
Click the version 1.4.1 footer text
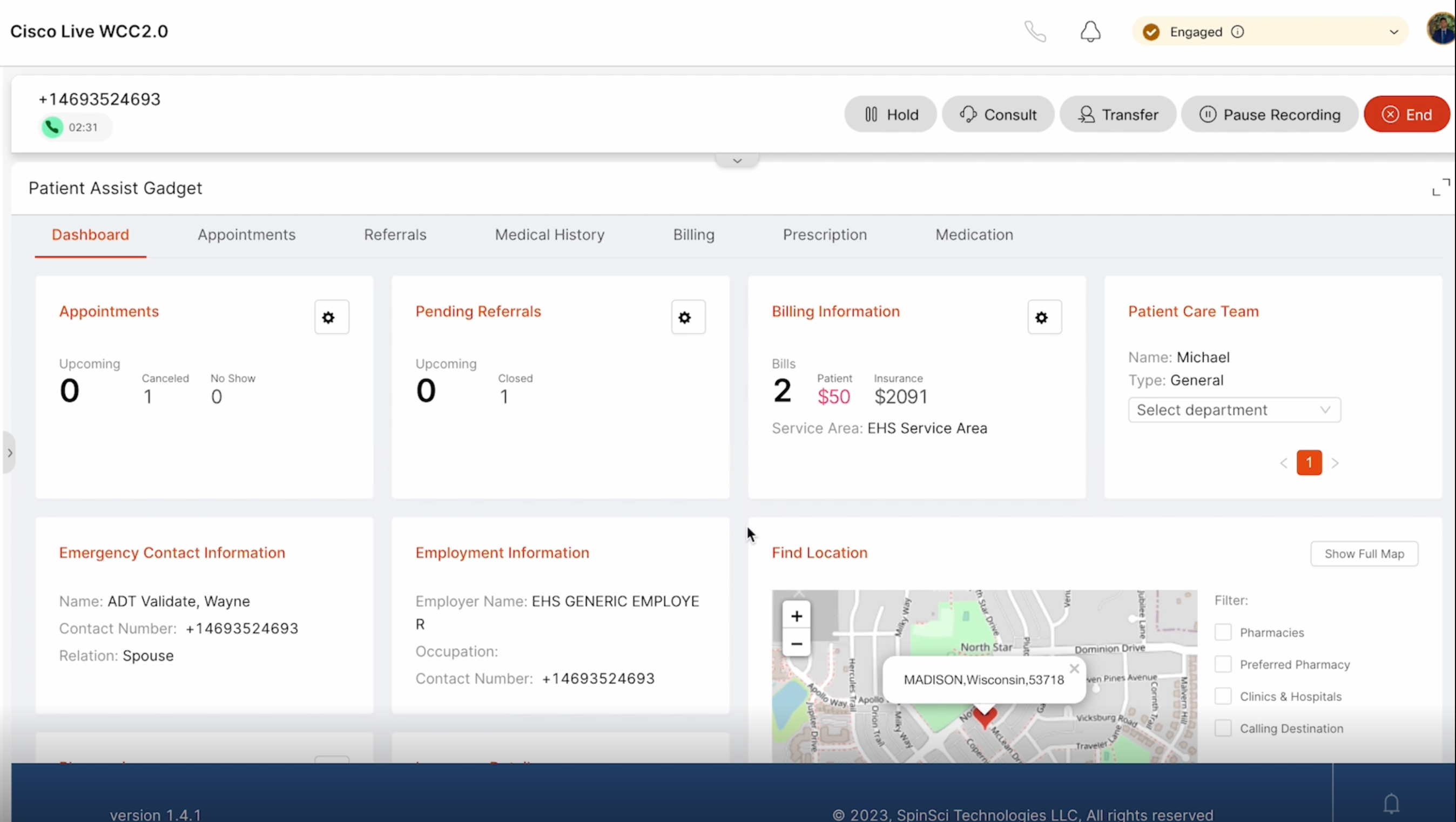156,814
